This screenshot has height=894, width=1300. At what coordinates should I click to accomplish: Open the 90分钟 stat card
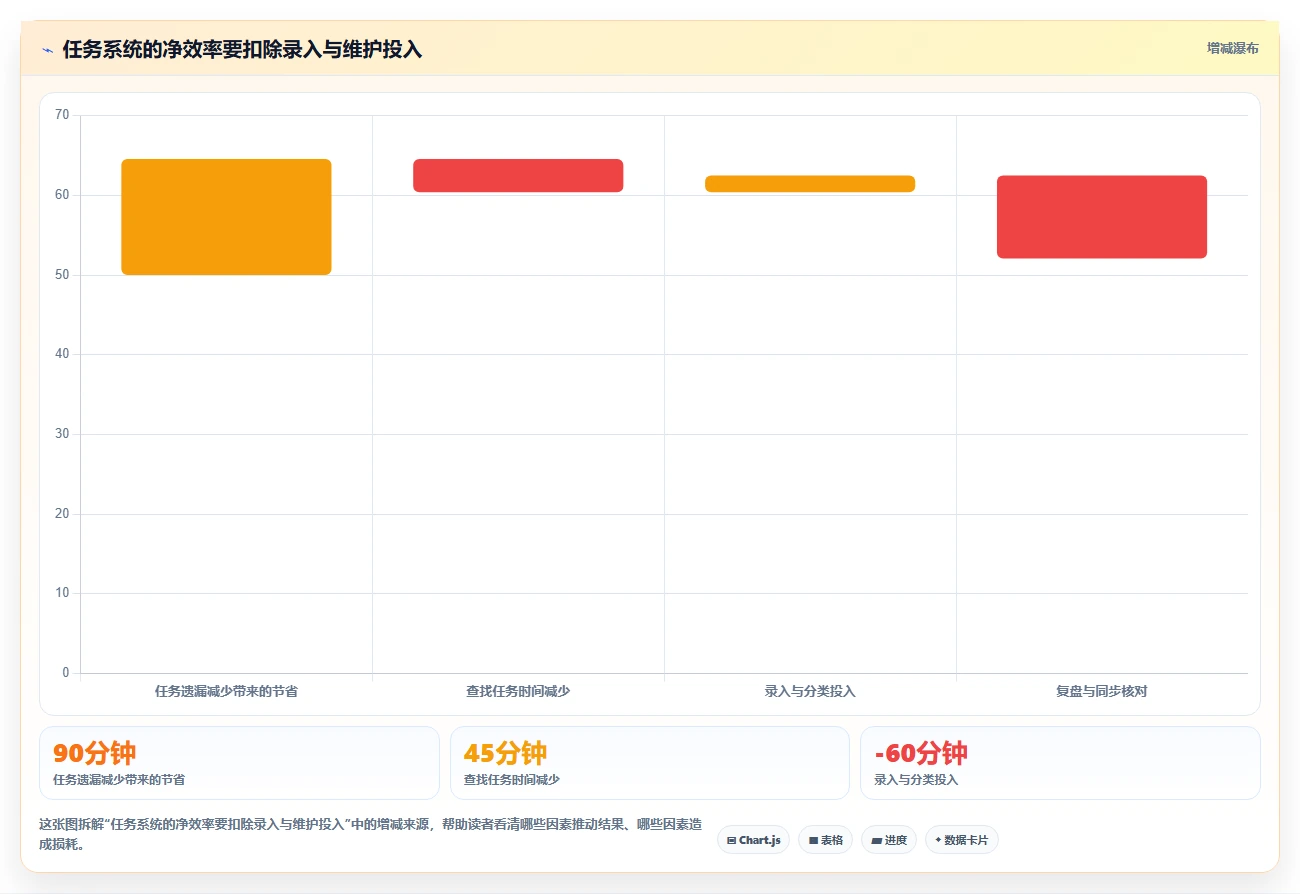pos(239,763)
